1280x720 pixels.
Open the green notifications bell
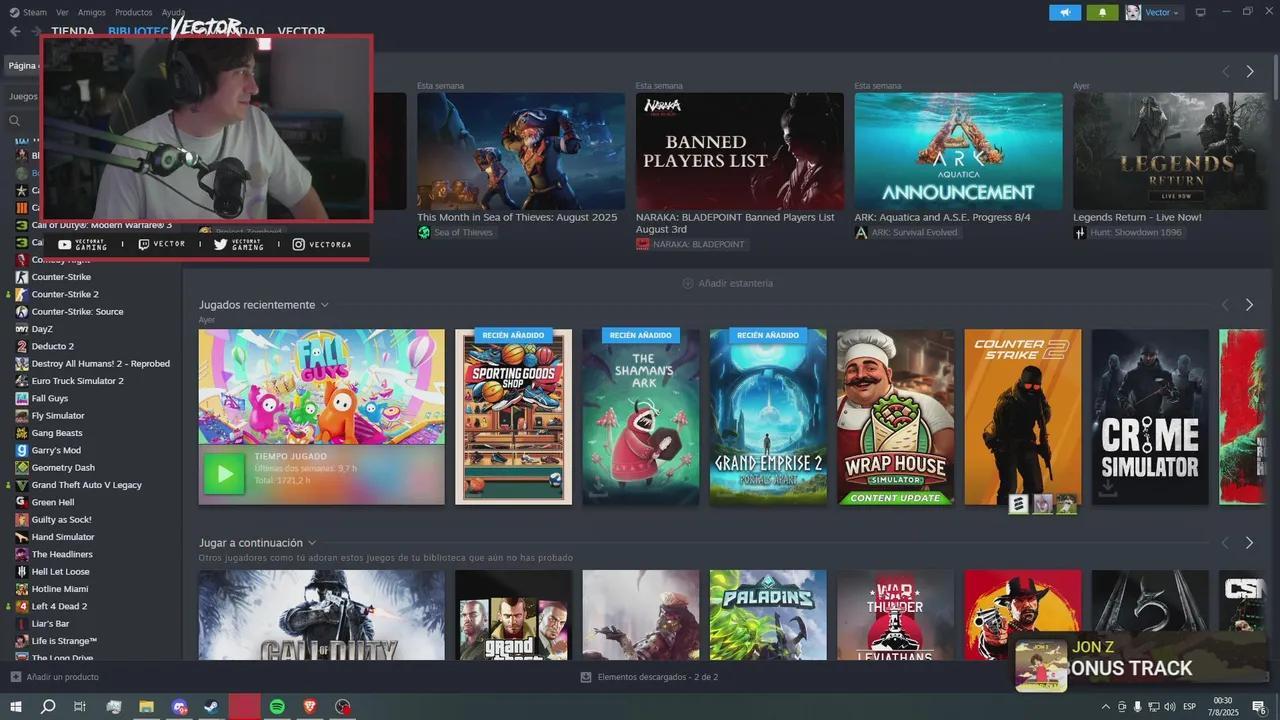1103,12
